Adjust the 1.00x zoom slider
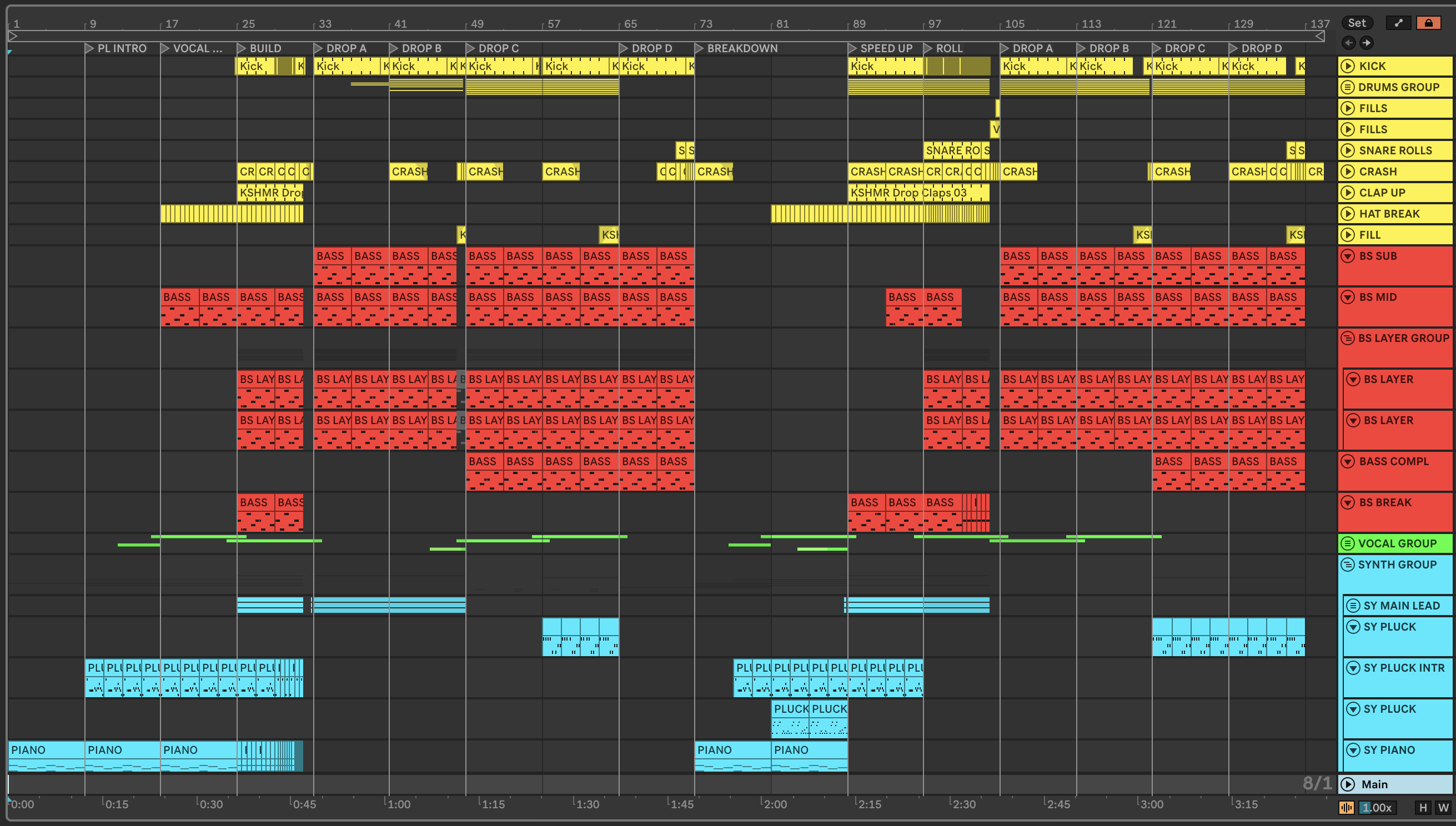The image size is (1456, 826). click(x=1377, y=807)
